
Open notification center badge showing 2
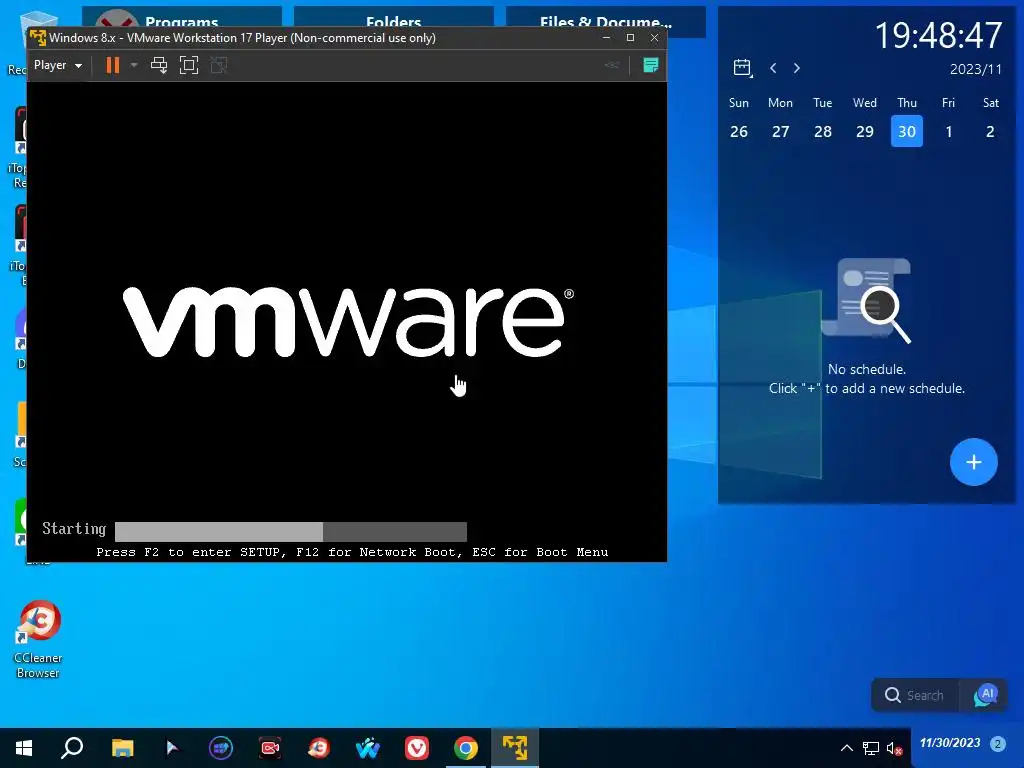[997, 743]
